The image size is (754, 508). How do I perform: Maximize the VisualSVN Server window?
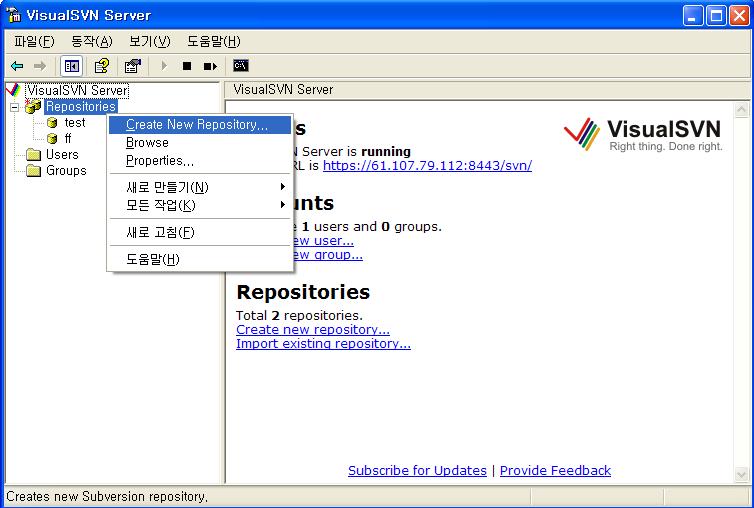(x=716, y=15)
